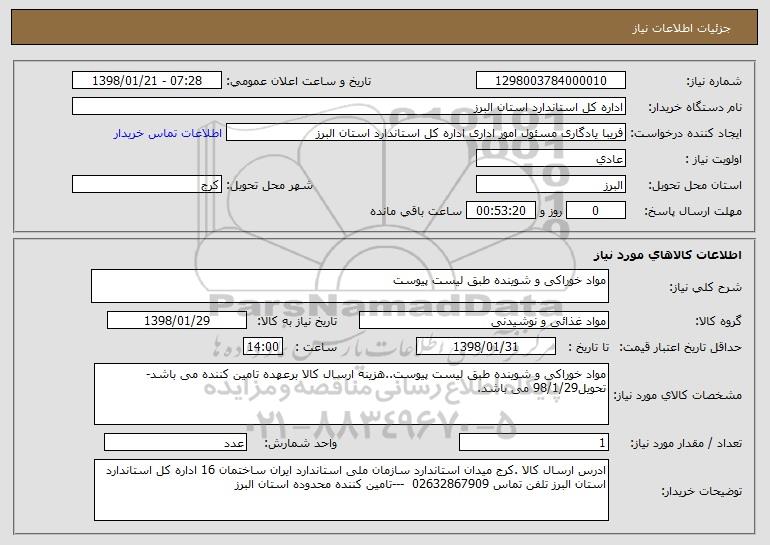
Task: Click the price validity date field 1398/01/31
Action: tap(486, 347)
